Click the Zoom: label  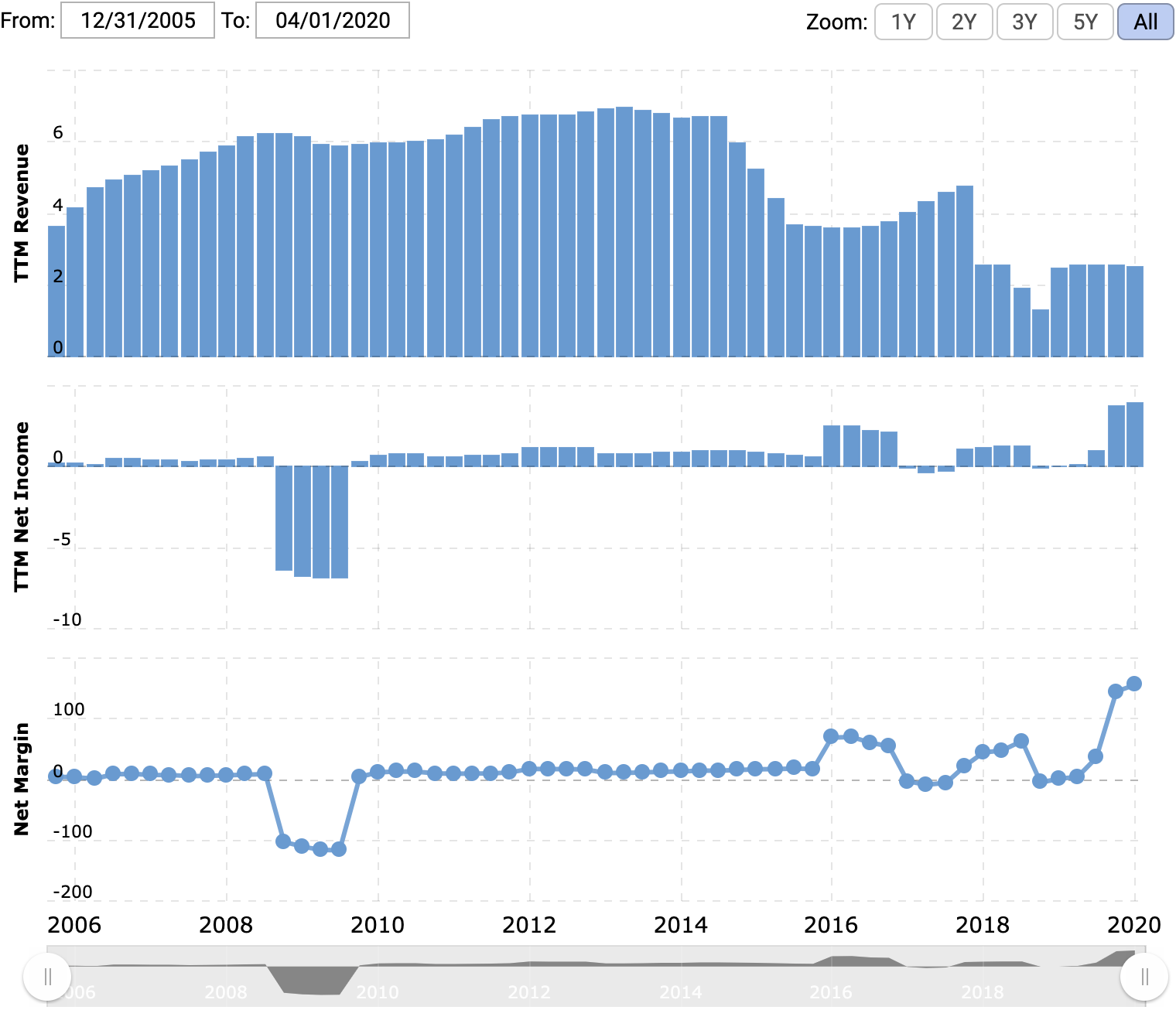[x=837, y=22]
